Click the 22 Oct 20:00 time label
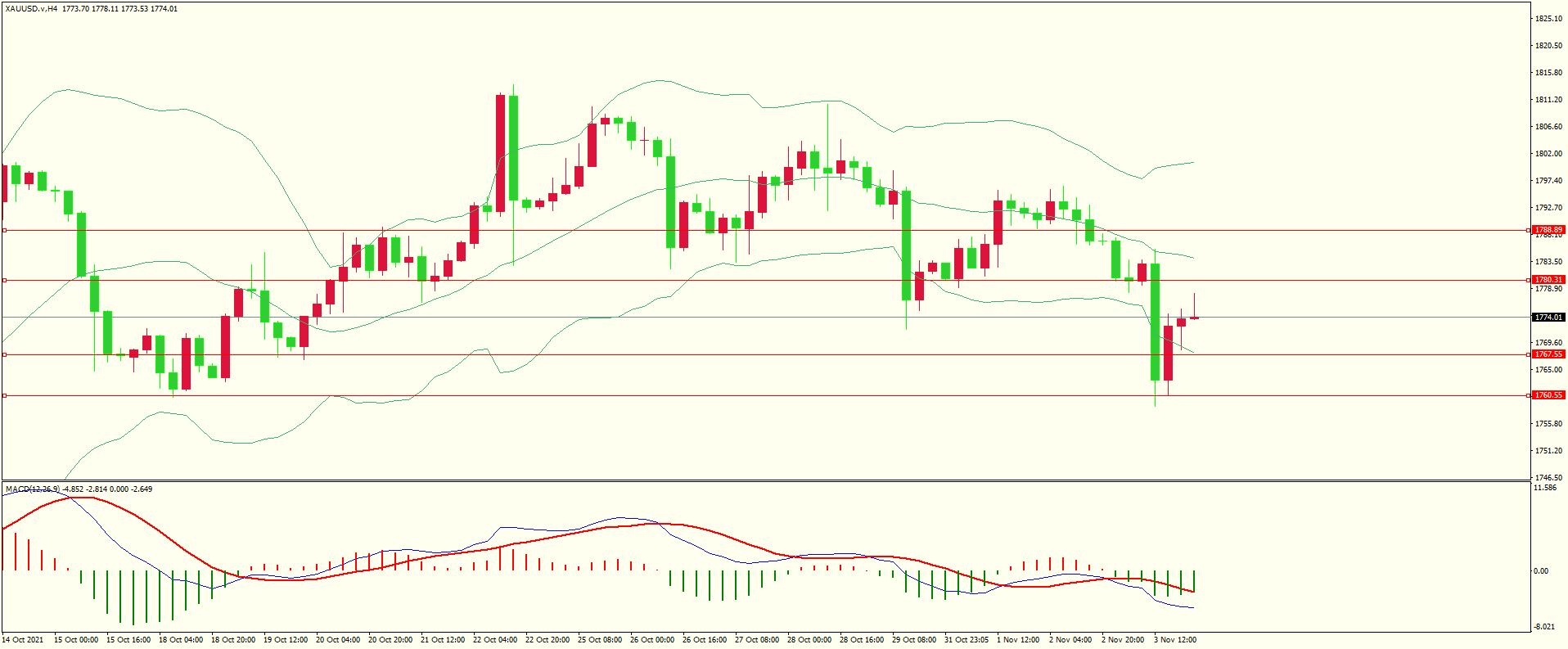 (547, 640)
